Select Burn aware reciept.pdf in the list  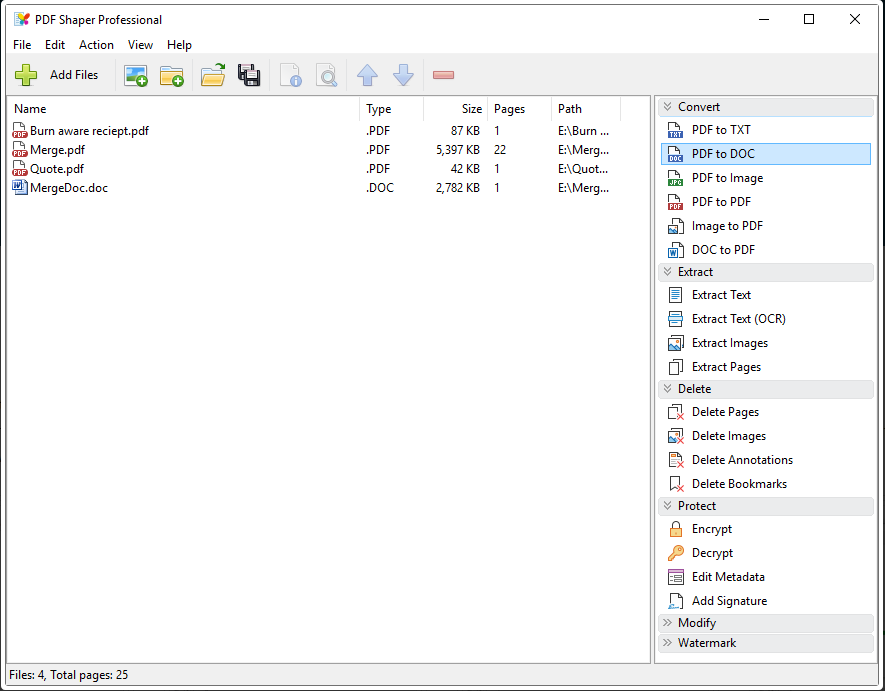tap(89, 131)
